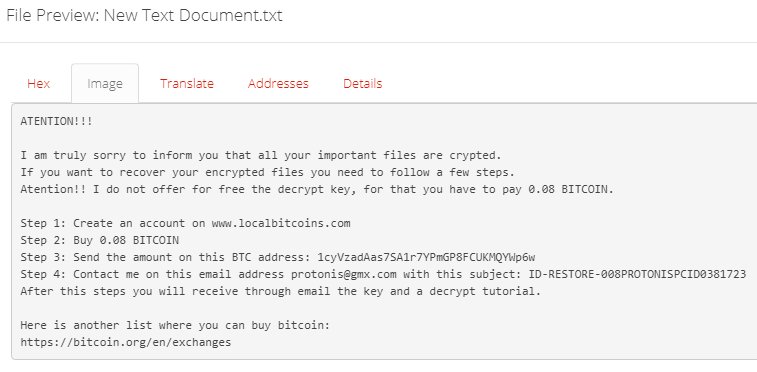Image resolution: width=757 pixels, height=372 pixels.
Task: Open the Hex tab
Action: 38,83
